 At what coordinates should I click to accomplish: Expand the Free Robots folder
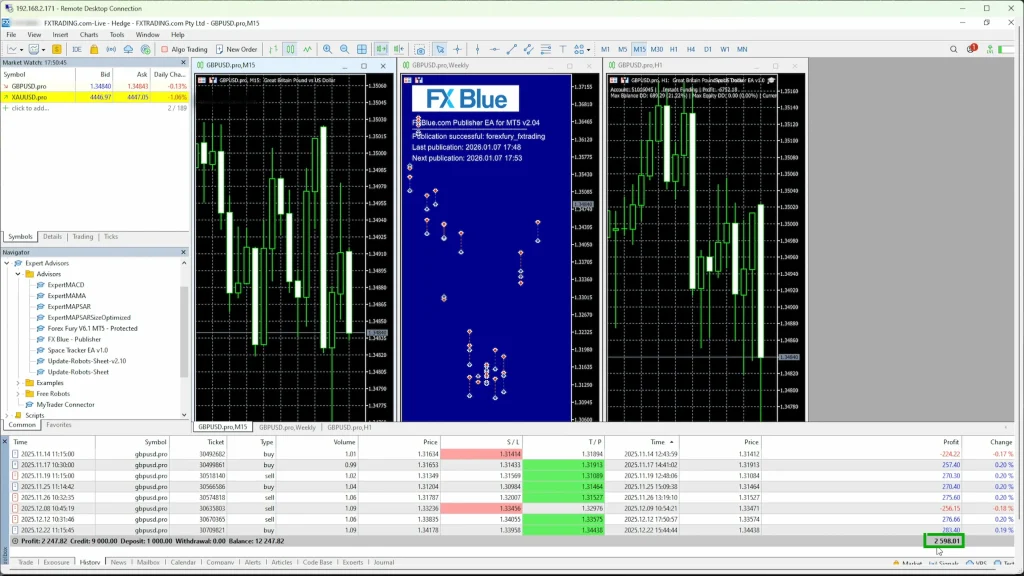[18, 394]
